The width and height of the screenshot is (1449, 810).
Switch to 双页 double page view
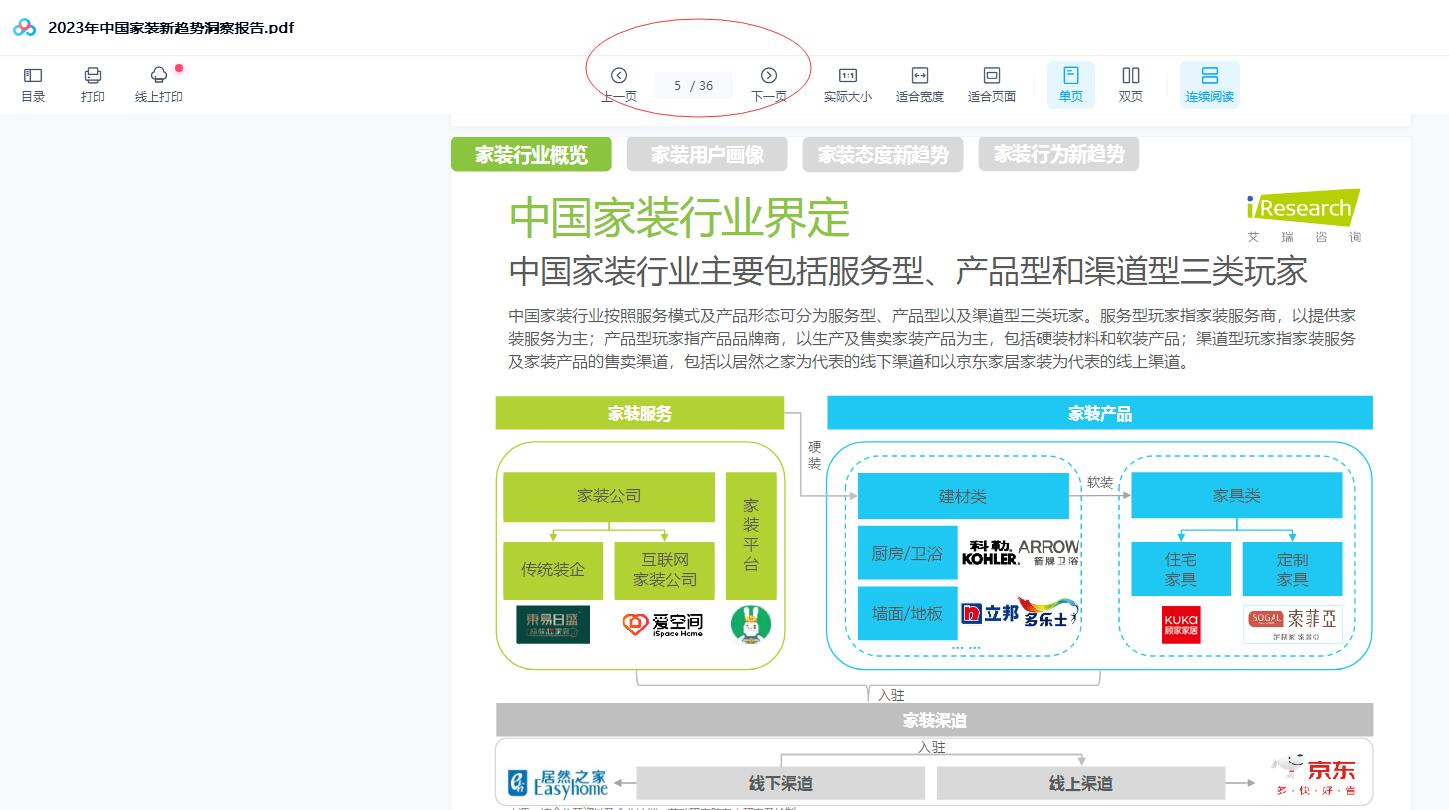pos(1130,84)
